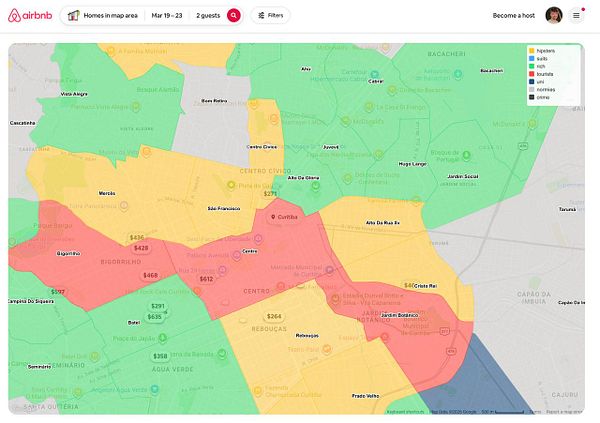Click the Hugo Lange neighborhood label

pyautogui.click(x=412, y=164)
